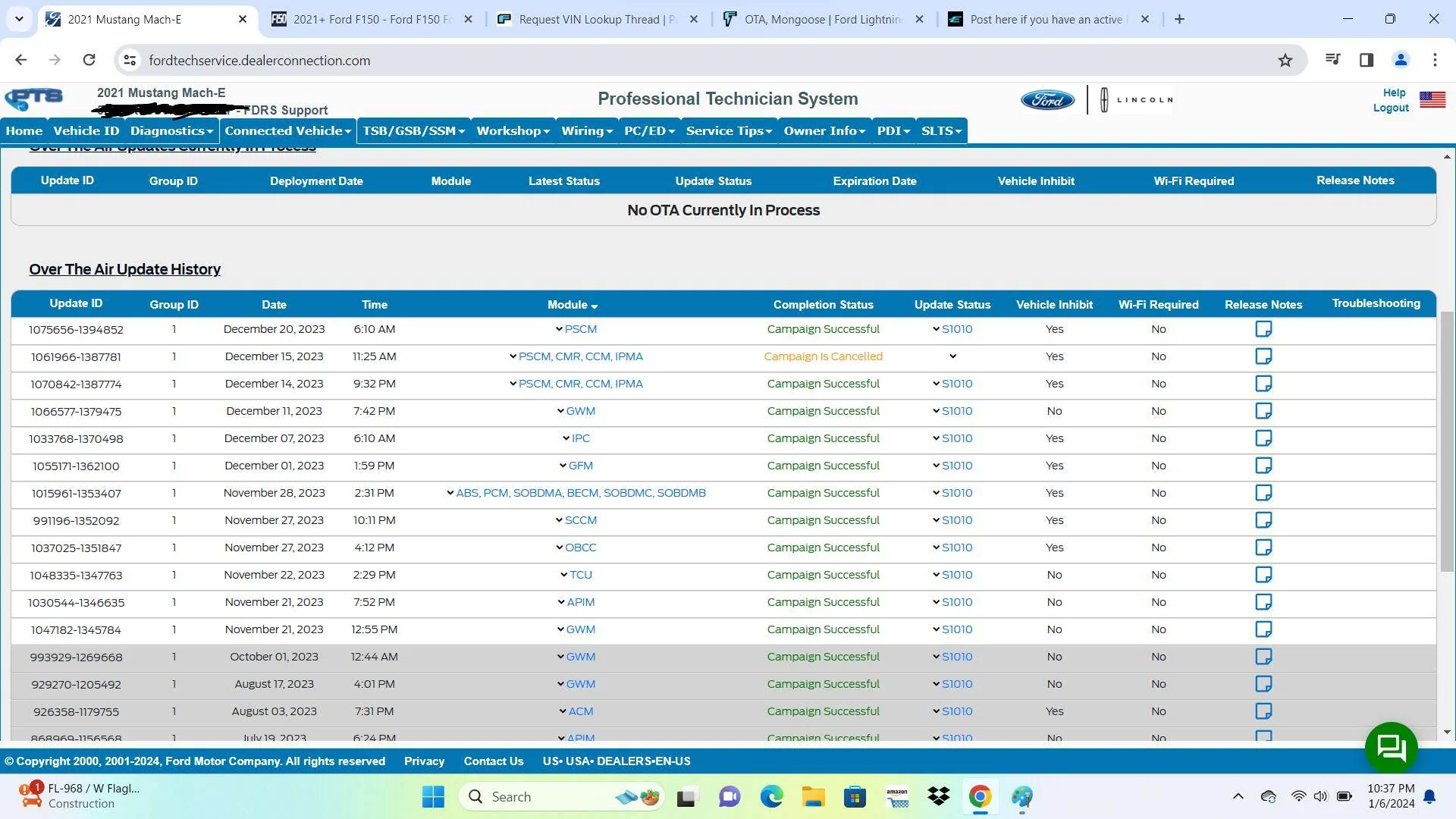1456x819 pixels.
Task: Switch to the OTA, Mongoose tab
Action: point(823,20)
